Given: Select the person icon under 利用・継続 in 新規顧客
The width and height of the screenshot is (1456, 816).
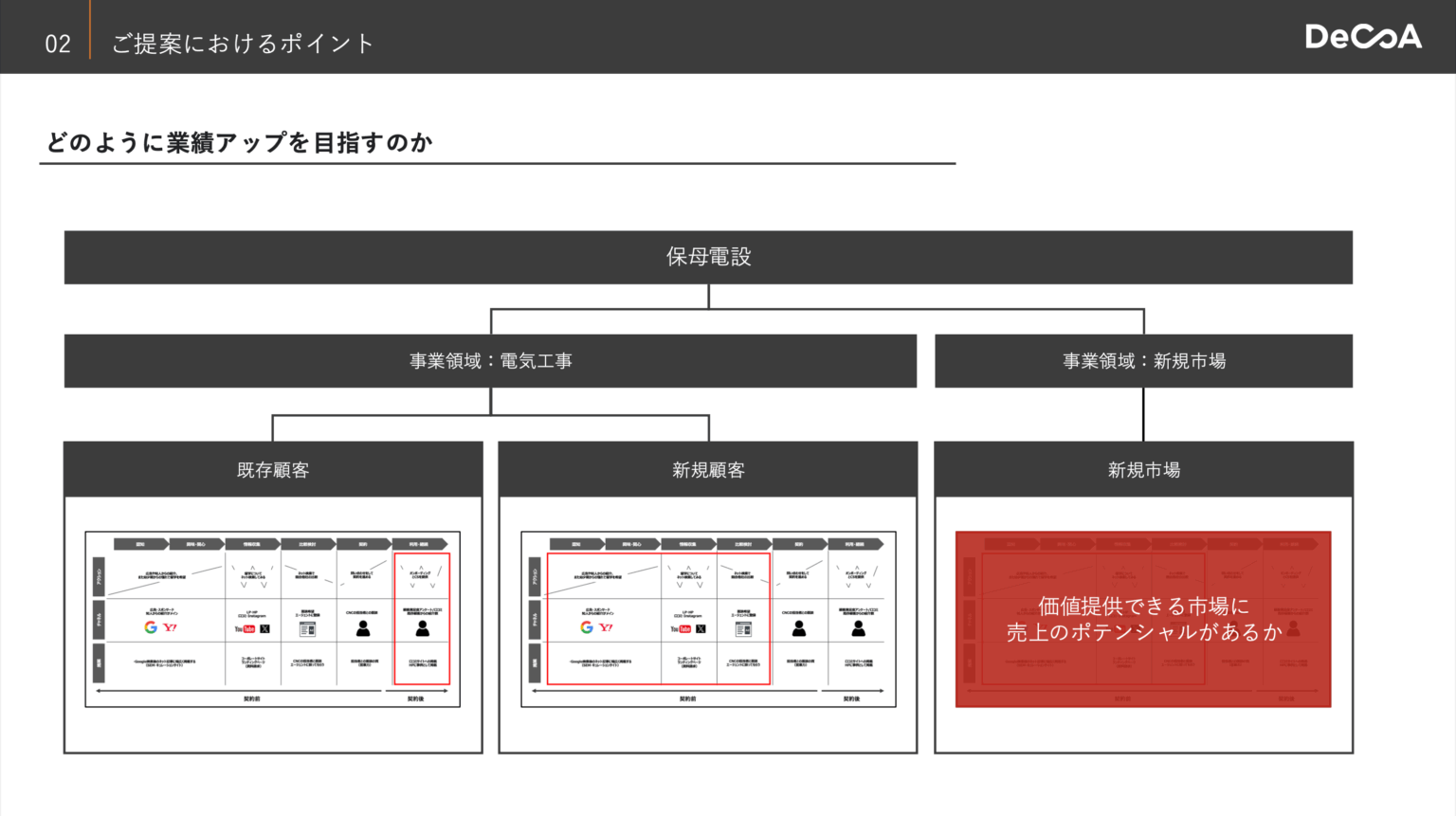Looking at the screenshot, I should tap(858, 629).
